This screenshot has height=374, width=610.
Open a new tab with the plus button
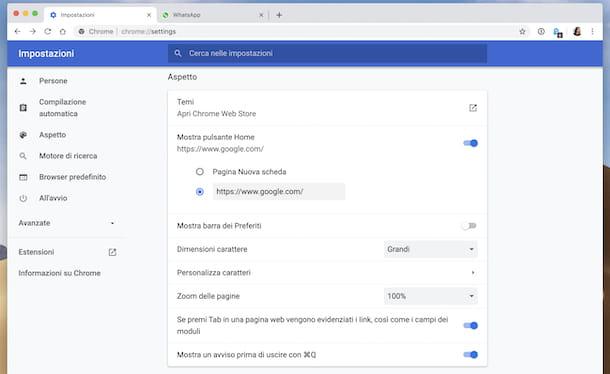coord(279,15)
